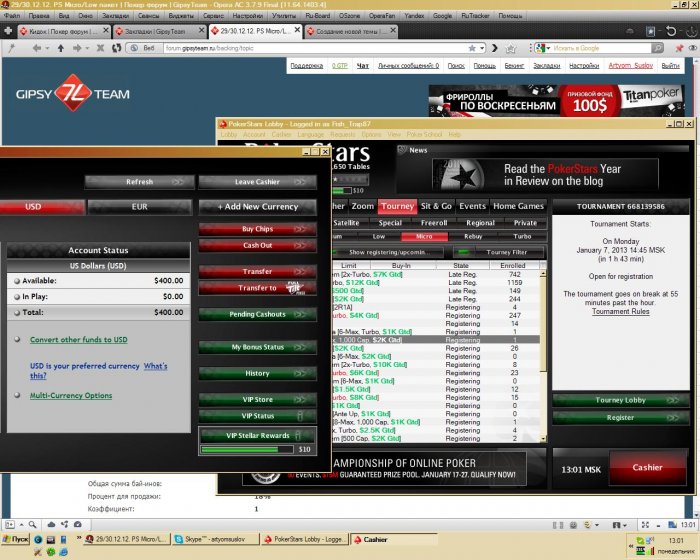The height and width of the screenshot is (560, 700).
Task: Click Titan Poker freeroll banner
Action: [556, 101]
